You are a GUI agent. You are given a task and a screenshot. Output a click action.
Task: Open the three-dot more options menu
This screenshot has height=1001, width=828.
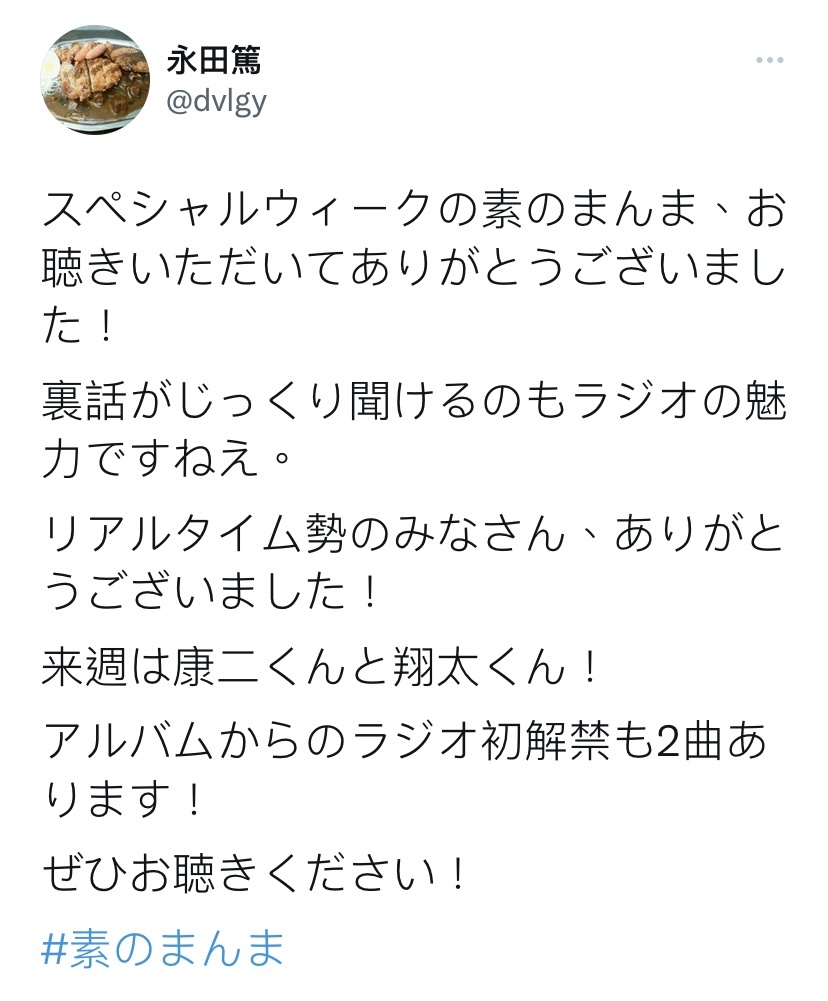point(769,61)
